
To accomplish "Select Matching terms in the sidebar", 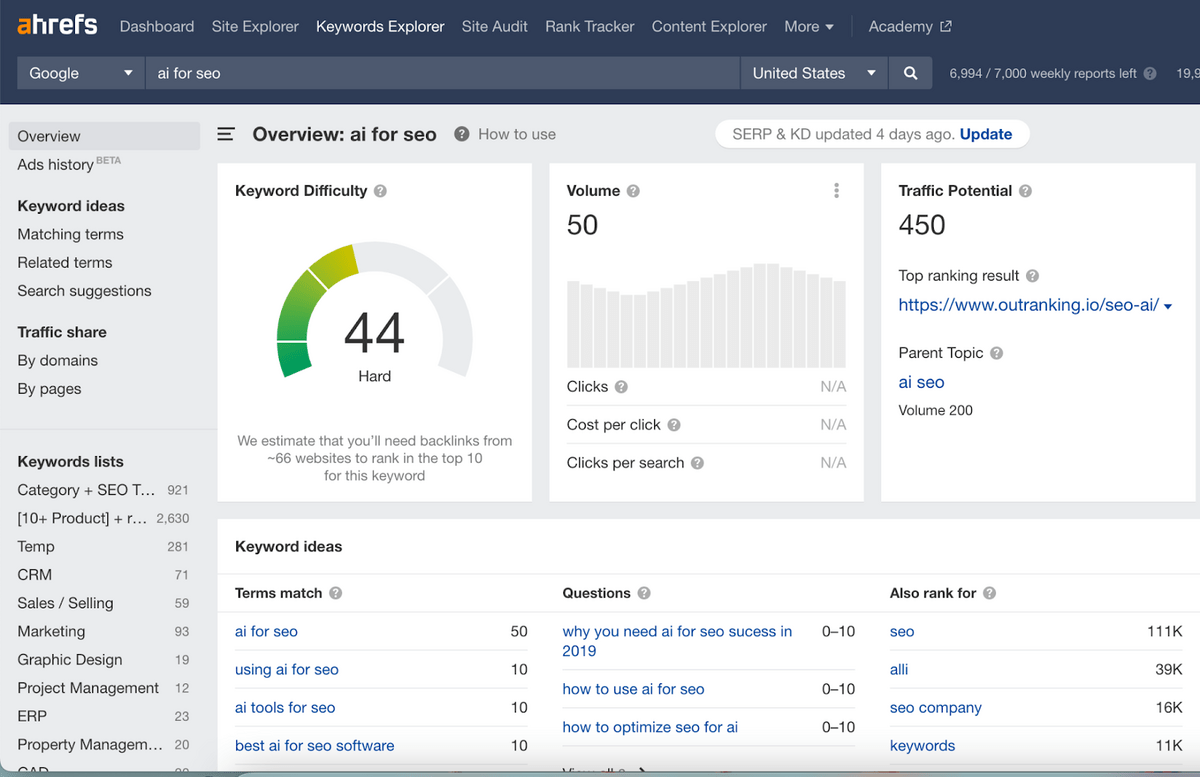I will tap(70, 234).
